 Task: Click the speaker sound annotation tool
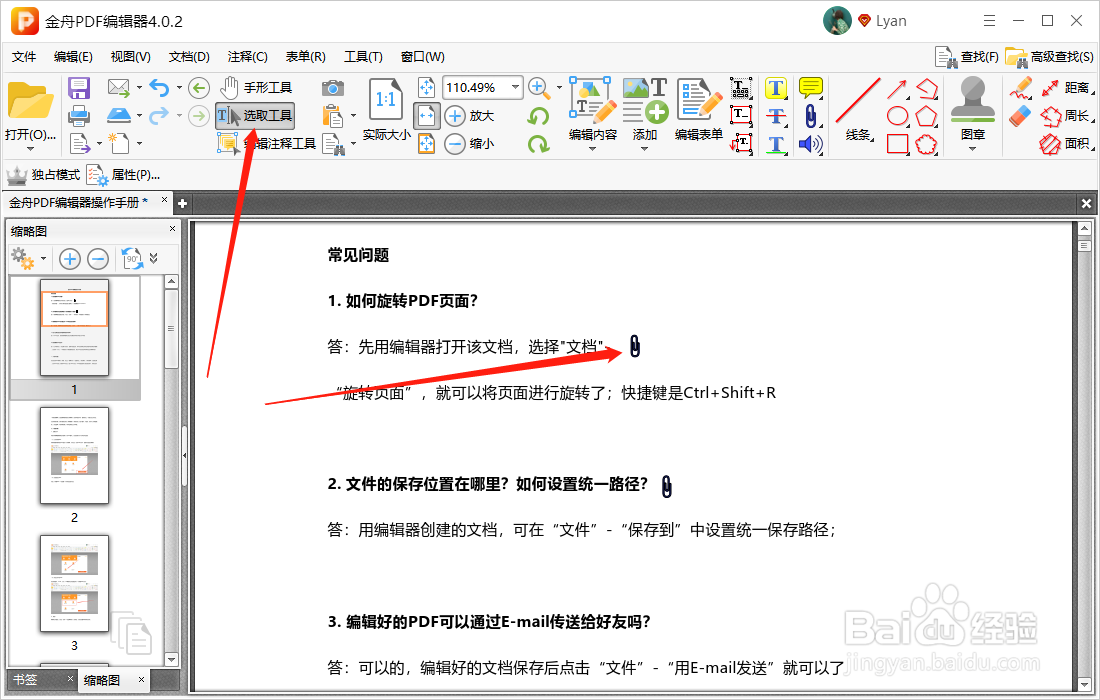click(811, 144)
